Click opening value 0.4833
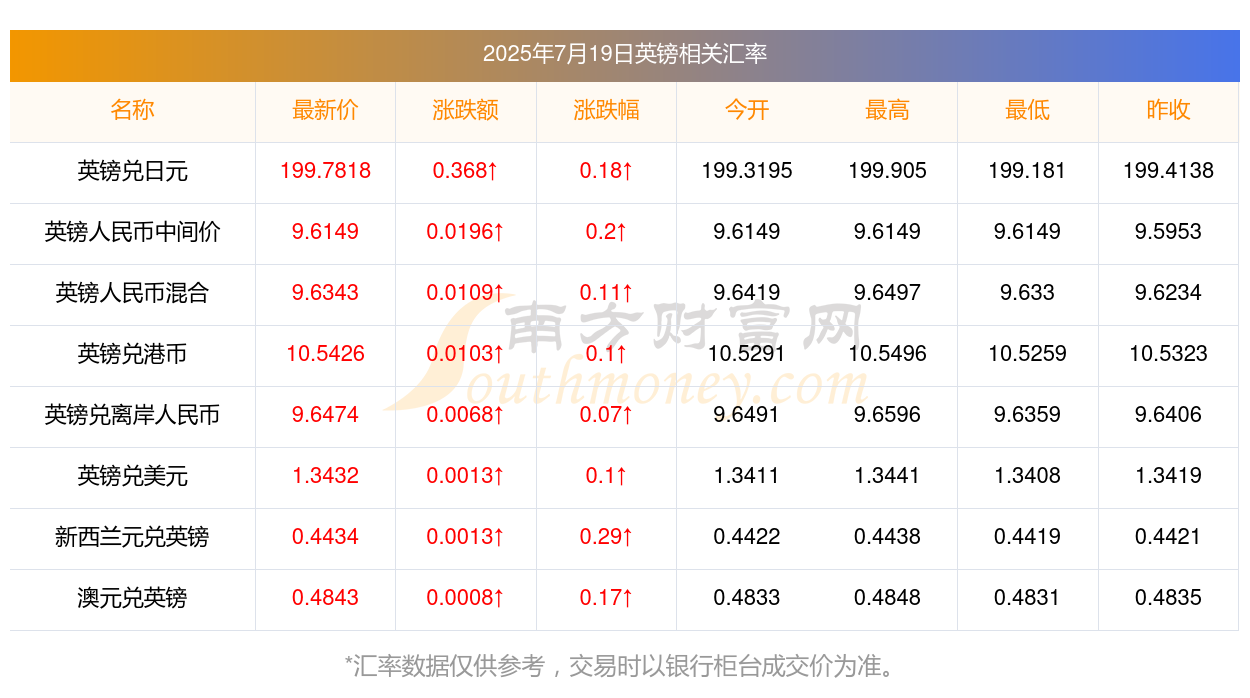This screenshot has height=698, width=1250. [747, 598]
